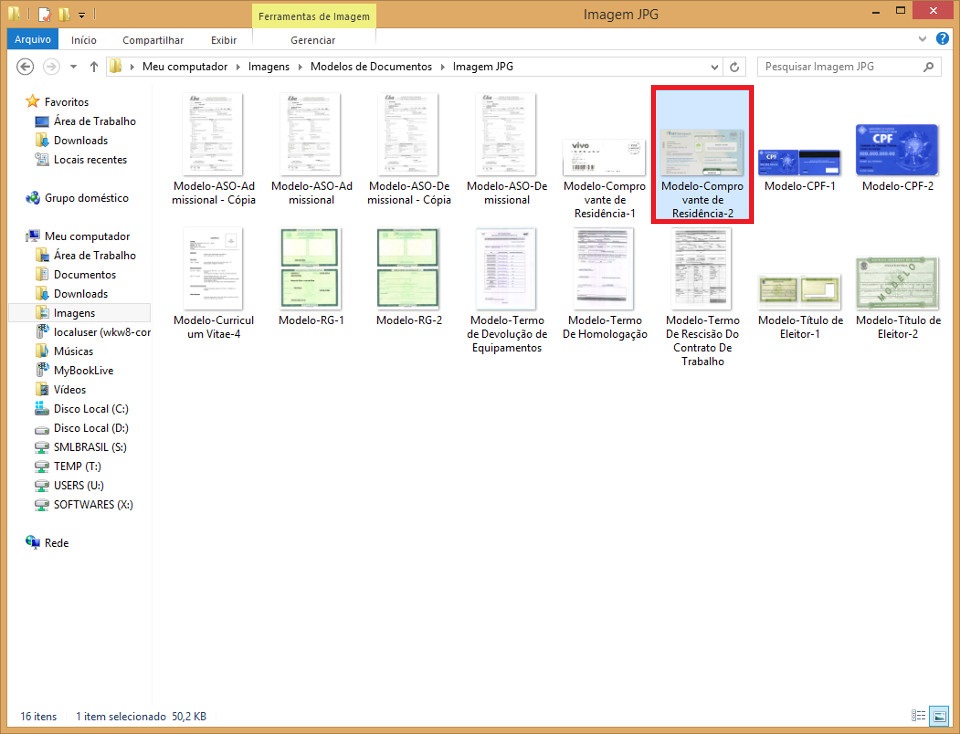Go up one folder level

pyautogui.click(x=94, y=67)
